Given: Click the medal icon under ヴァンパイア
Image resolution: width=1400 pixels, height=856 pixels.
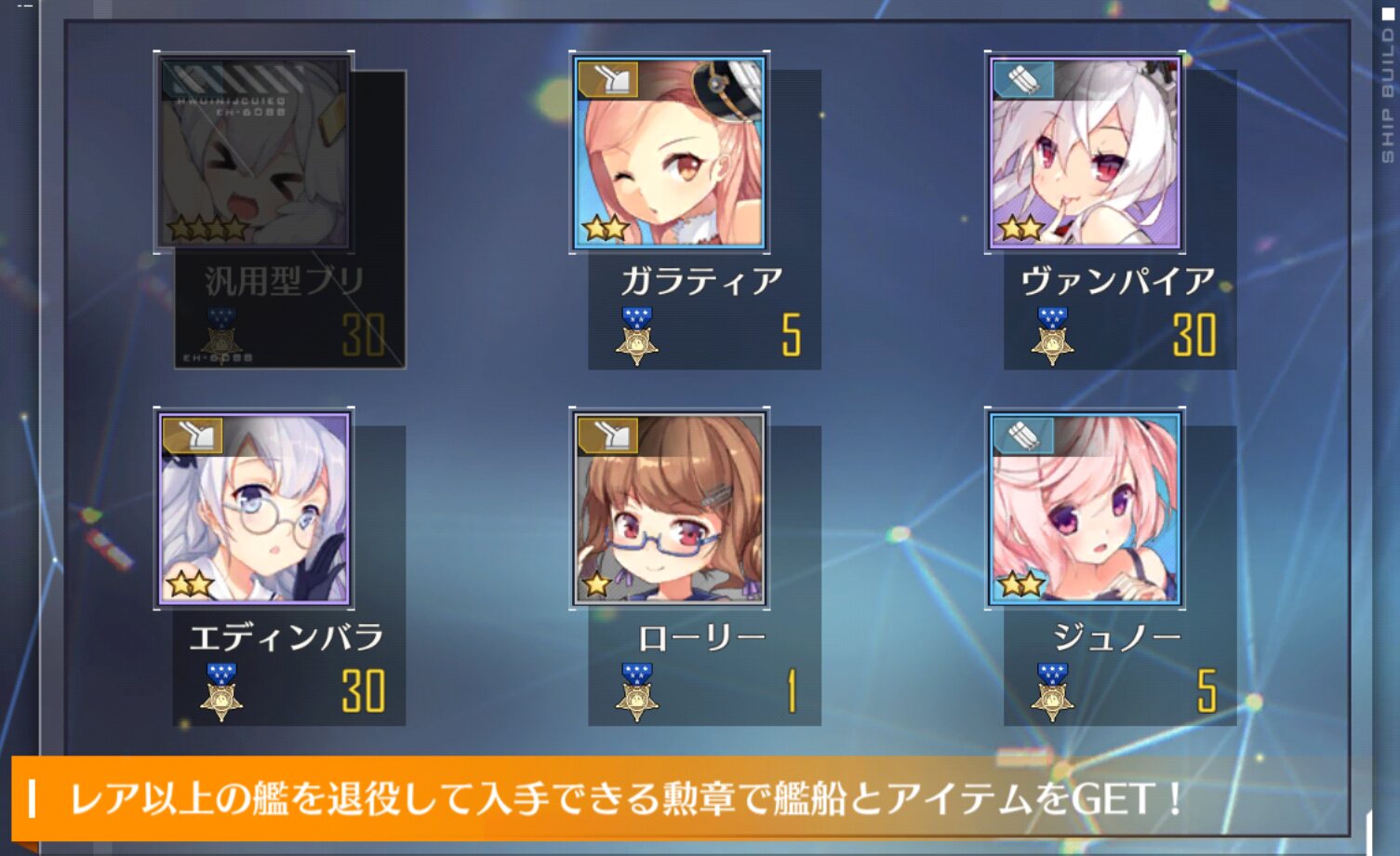Looking at the screenshot, I should (1052, 335).
